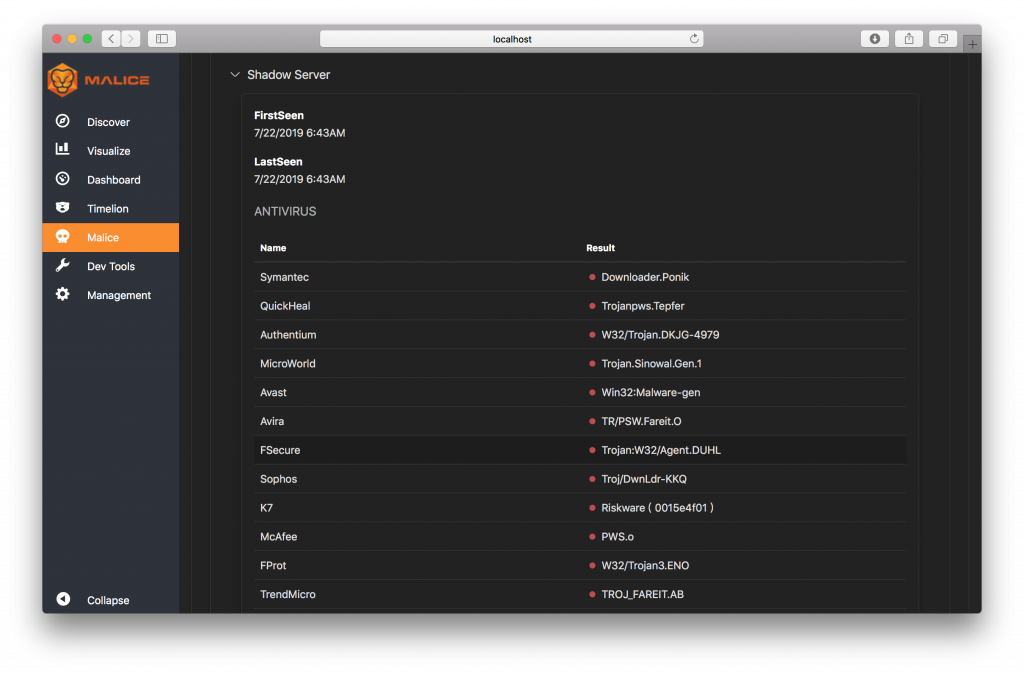Open the Discover compass icon
The width and height of the screenshot is (1024, 674).
click(x=63, y=121)
